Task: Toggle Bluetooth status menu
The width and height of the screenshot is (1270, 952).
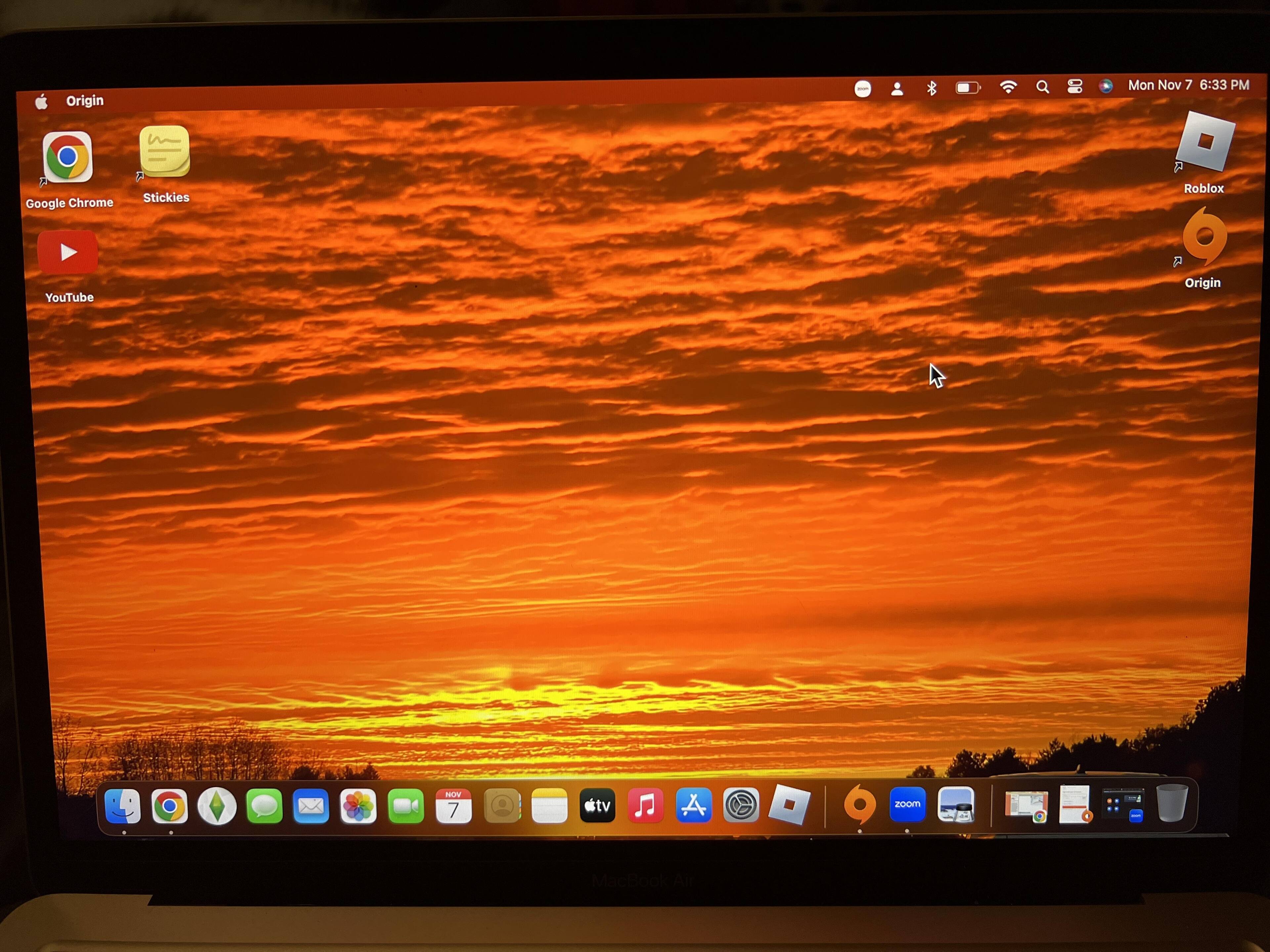Action: [931, 88]
